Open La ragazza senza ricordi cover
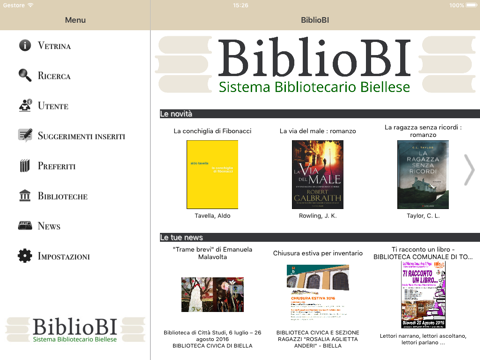 point(423,174)
